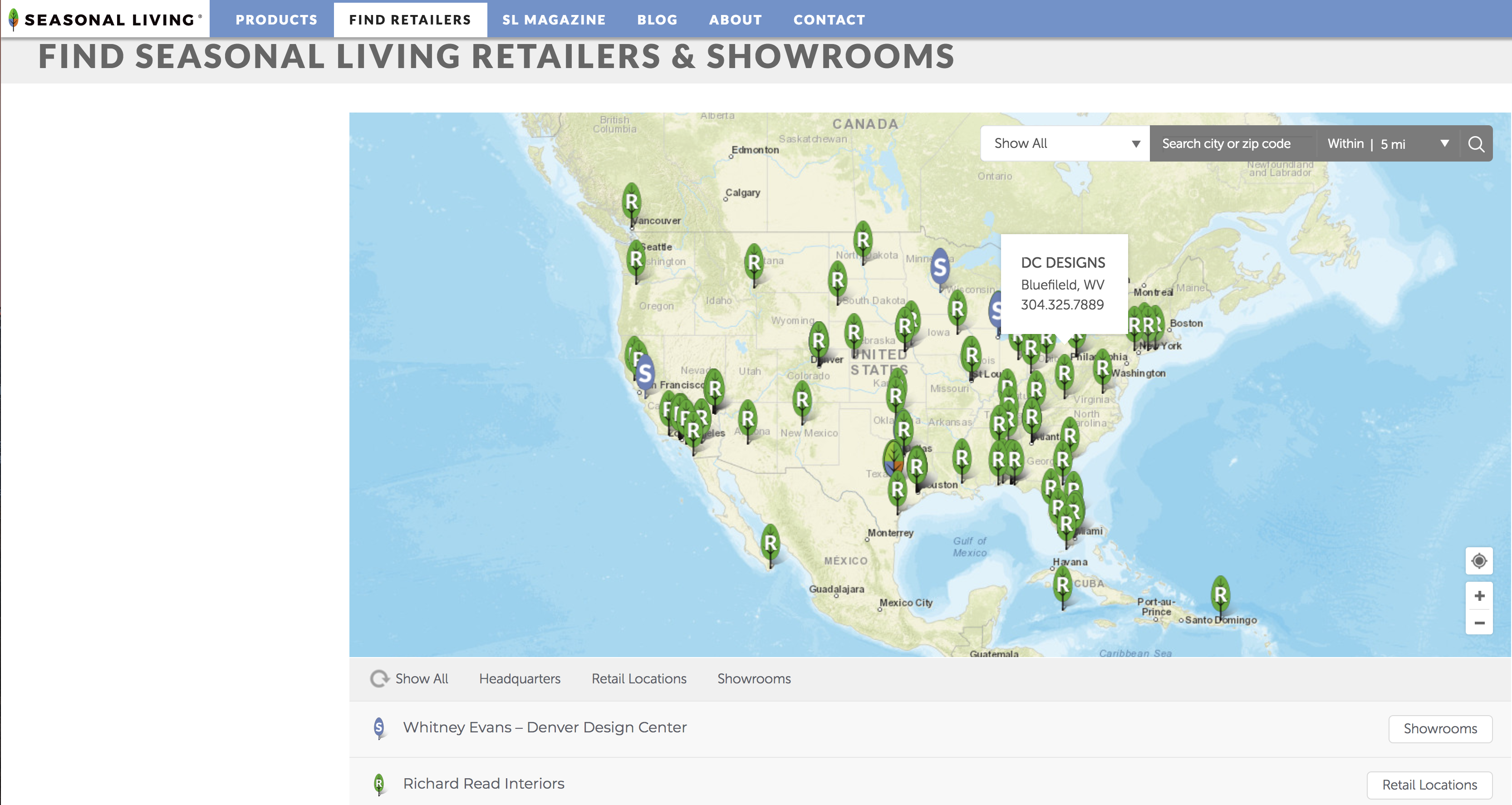
Task: Click the phone number 304.325.7889 in popup
Action: [1062, 305]
